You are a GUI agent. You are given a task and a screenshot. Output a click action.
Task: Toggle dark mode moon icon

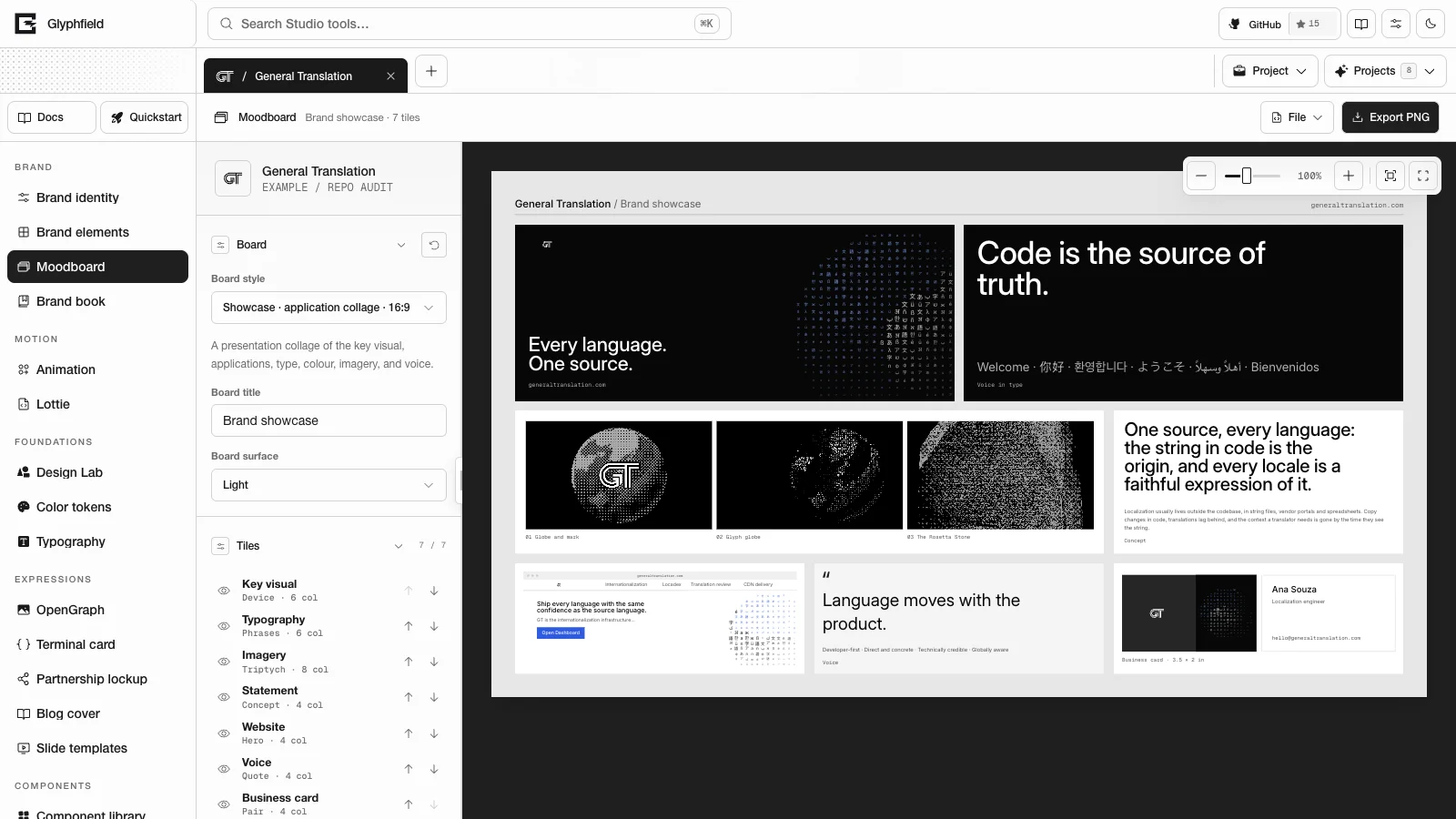[1431, 24]
